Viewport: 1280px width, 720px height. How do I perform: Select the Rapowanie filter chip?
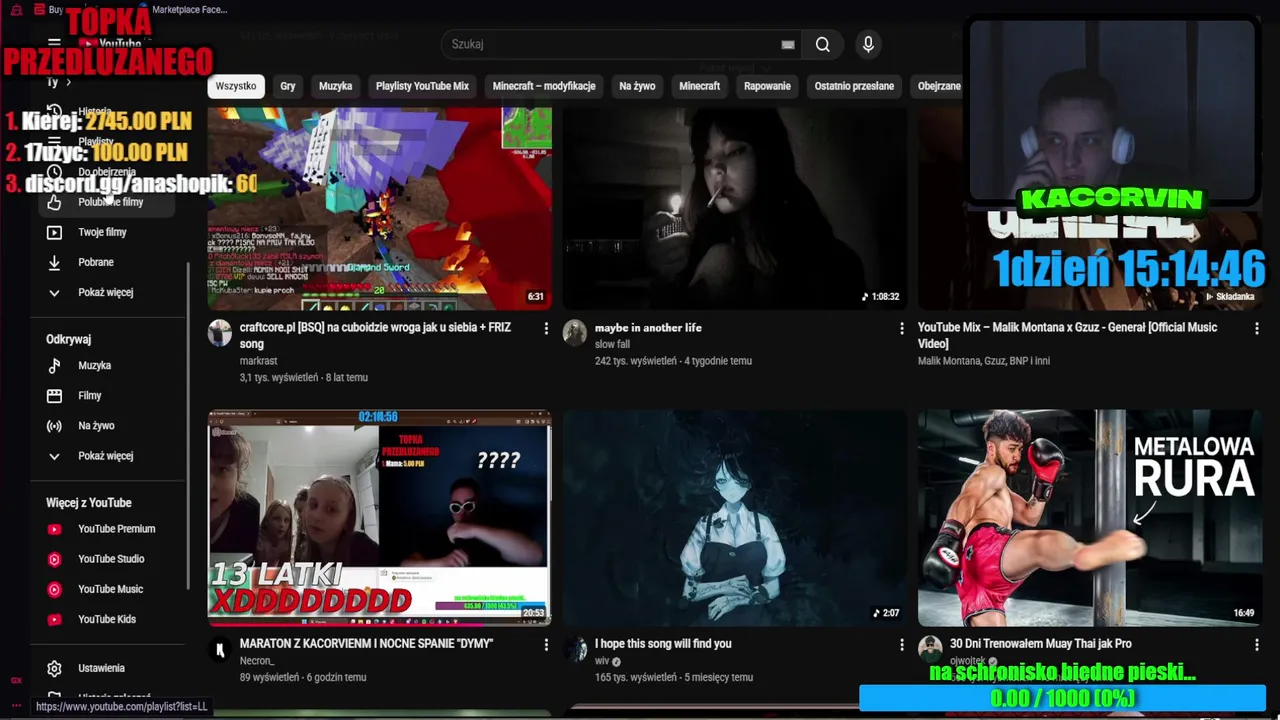[x=767, y=86]
